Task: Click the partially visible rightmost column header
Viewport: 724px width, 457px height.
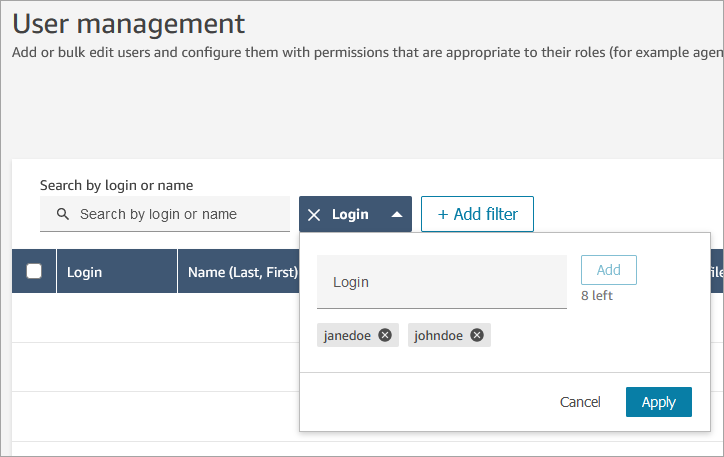Action: [716, 271]
